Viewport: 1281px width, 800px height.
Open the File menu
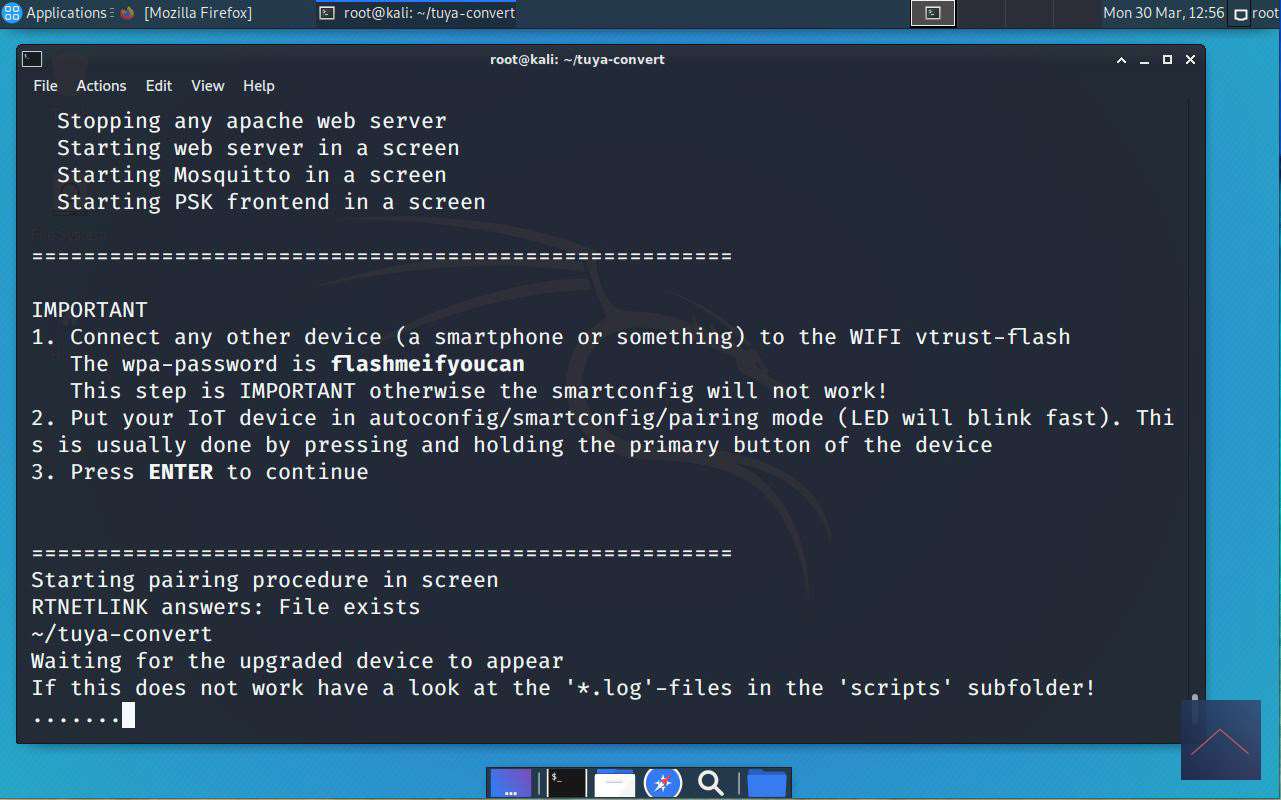tap(45, 86)
